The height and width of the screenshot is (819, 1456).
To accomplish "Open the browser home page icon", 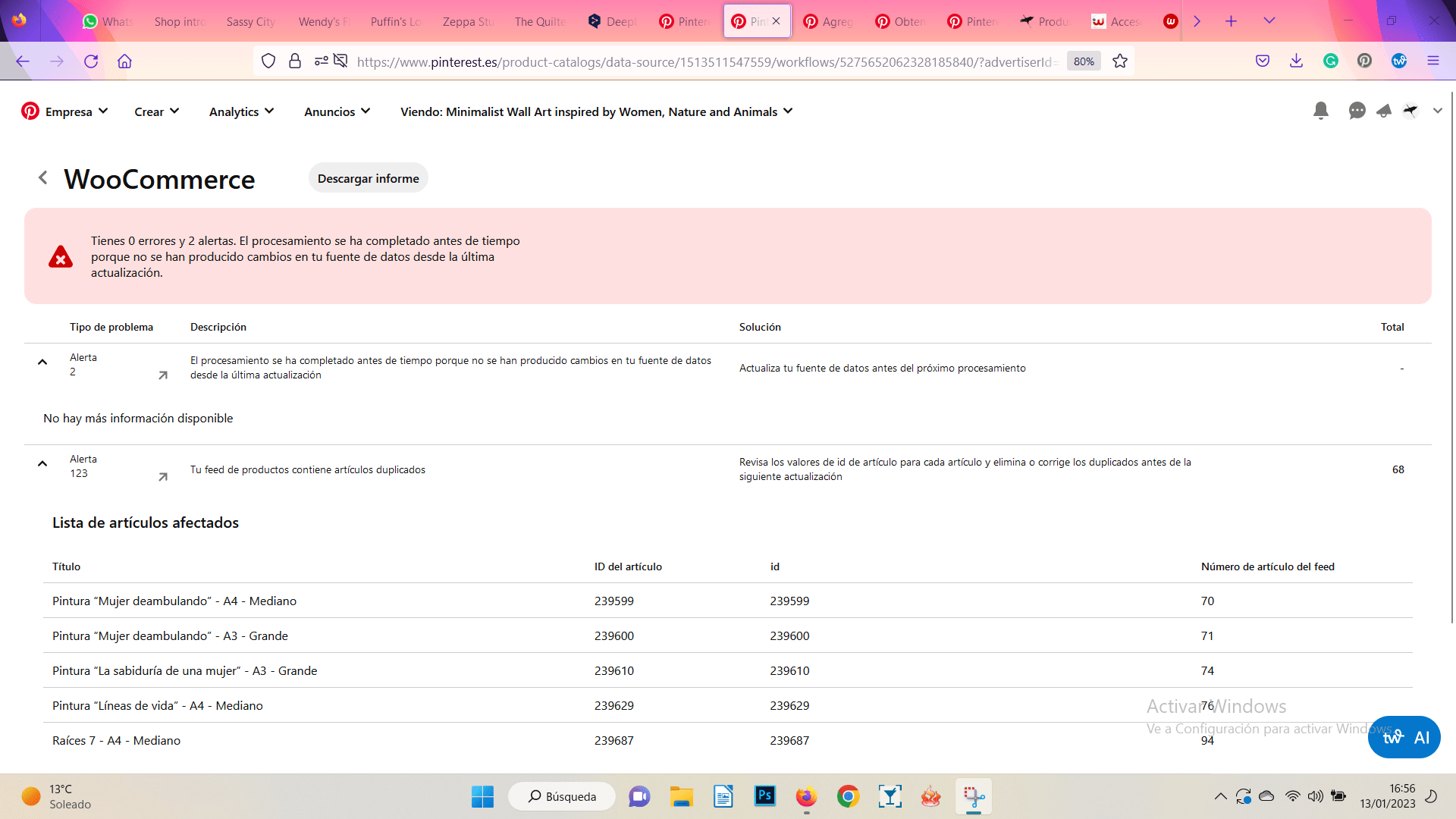I will 124,61.
